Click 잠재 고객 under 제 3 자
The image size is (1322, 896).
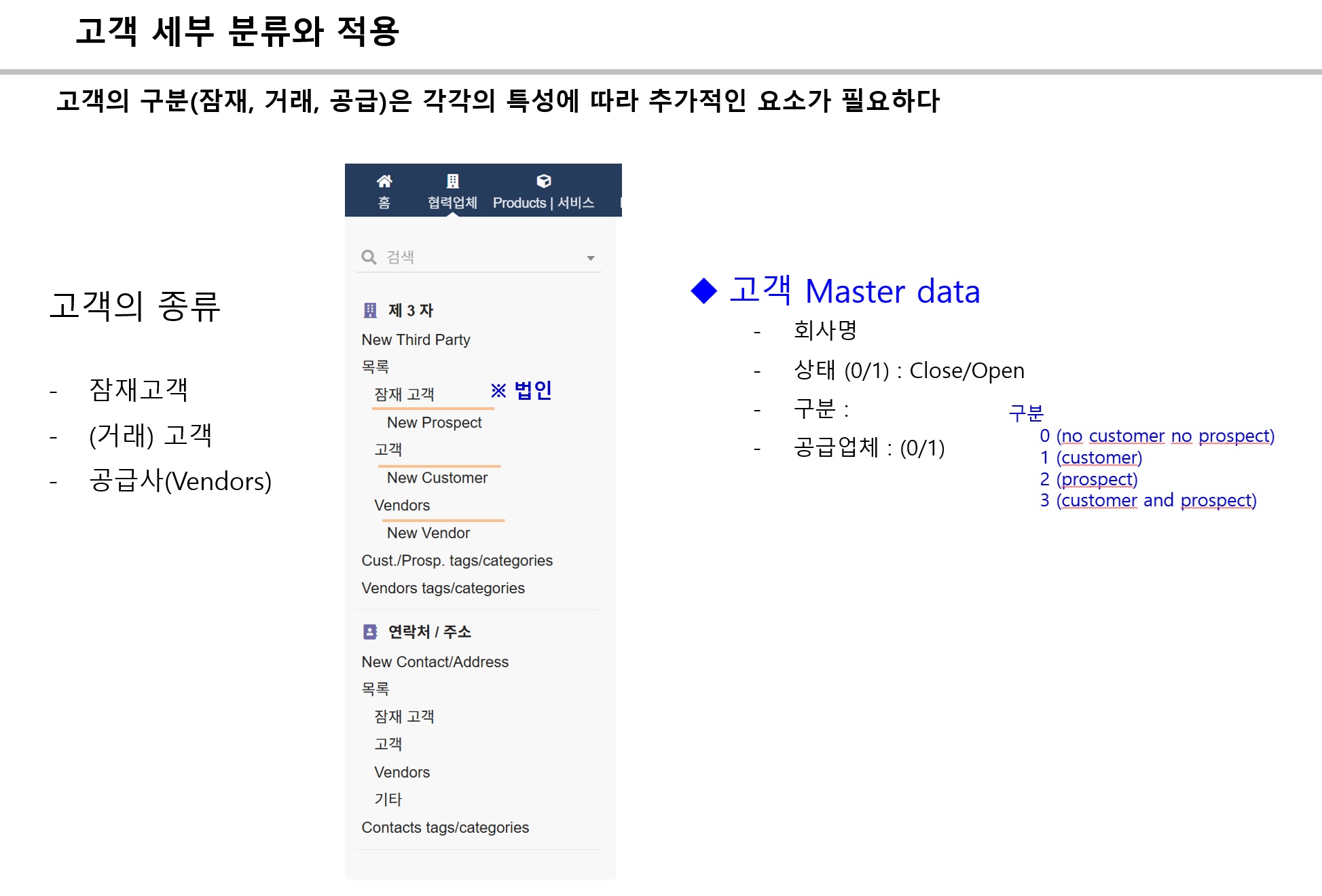point(404,394)
